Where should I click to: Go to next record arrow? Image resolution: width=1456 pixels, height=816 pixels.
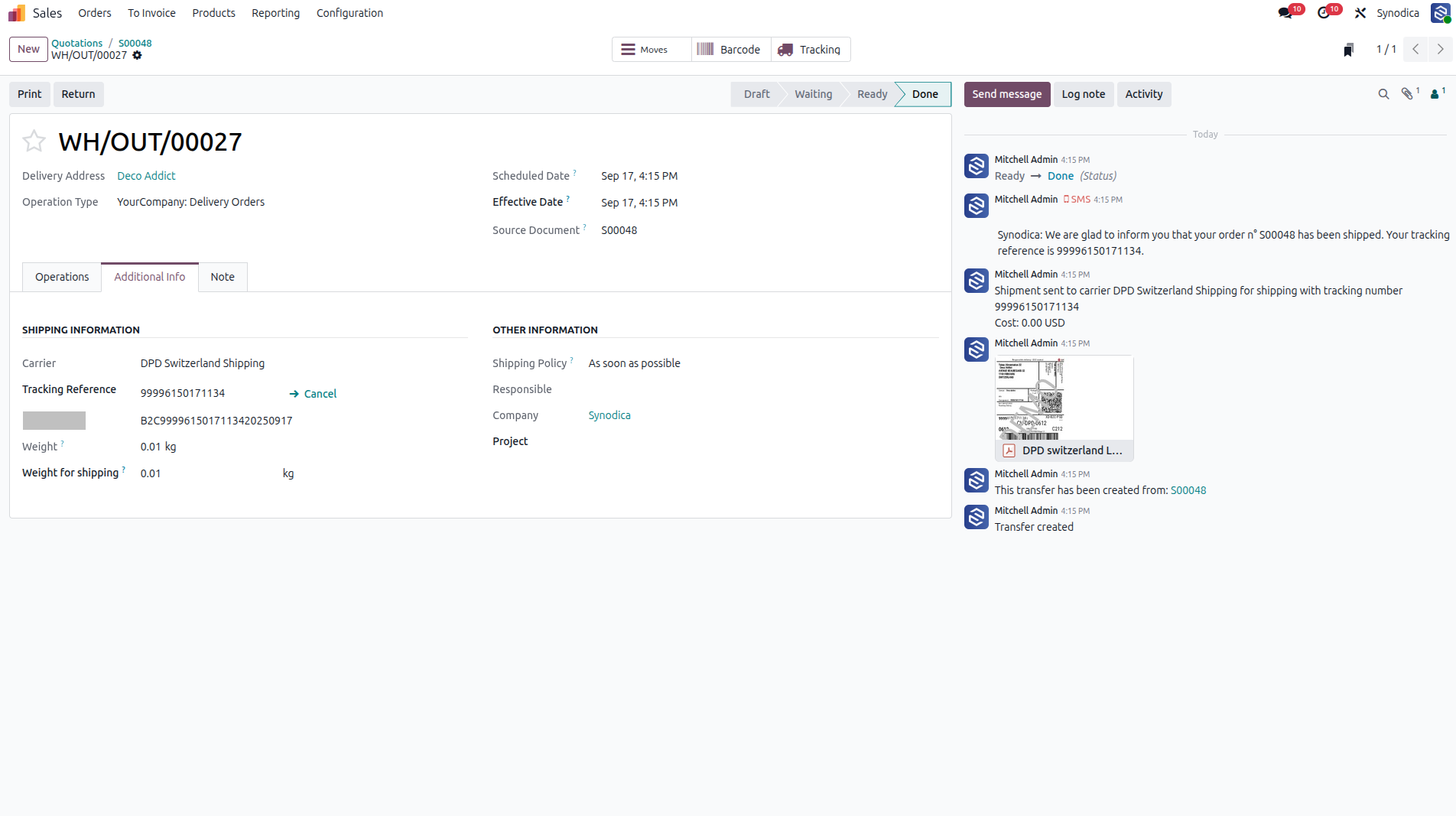(1440, 49)
